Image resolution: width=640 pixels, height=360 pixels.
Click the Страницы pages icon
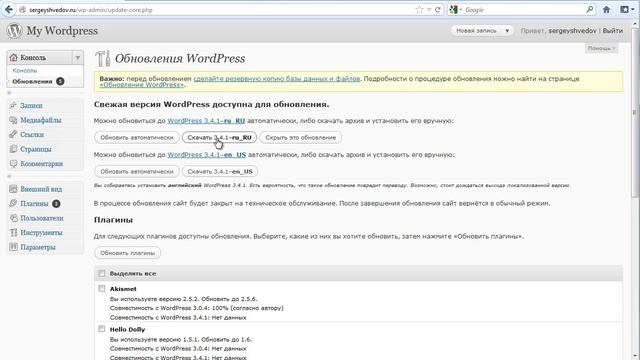13,149
